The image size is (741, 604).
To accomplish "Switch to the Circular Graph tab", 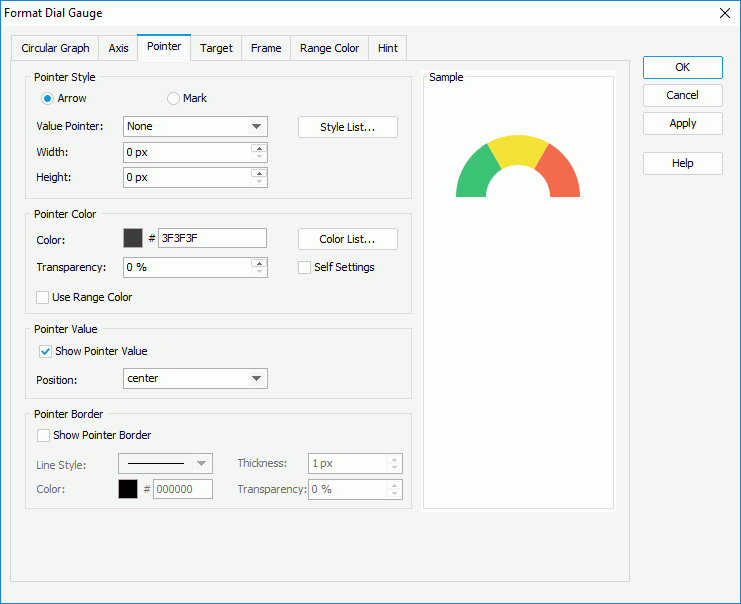I will coord(55,48).
